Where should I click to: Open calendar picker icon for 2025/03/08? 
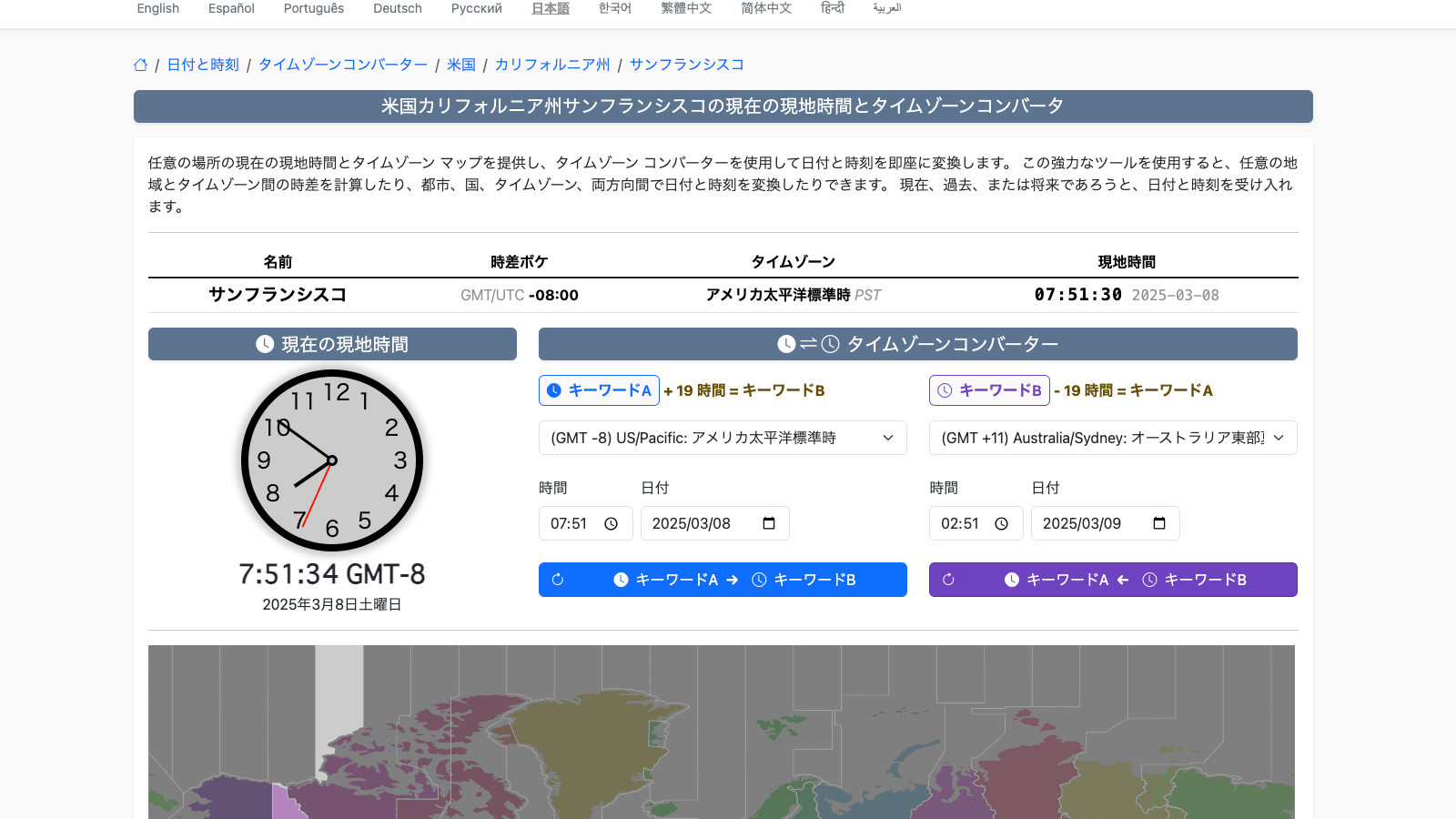point(769,523)
